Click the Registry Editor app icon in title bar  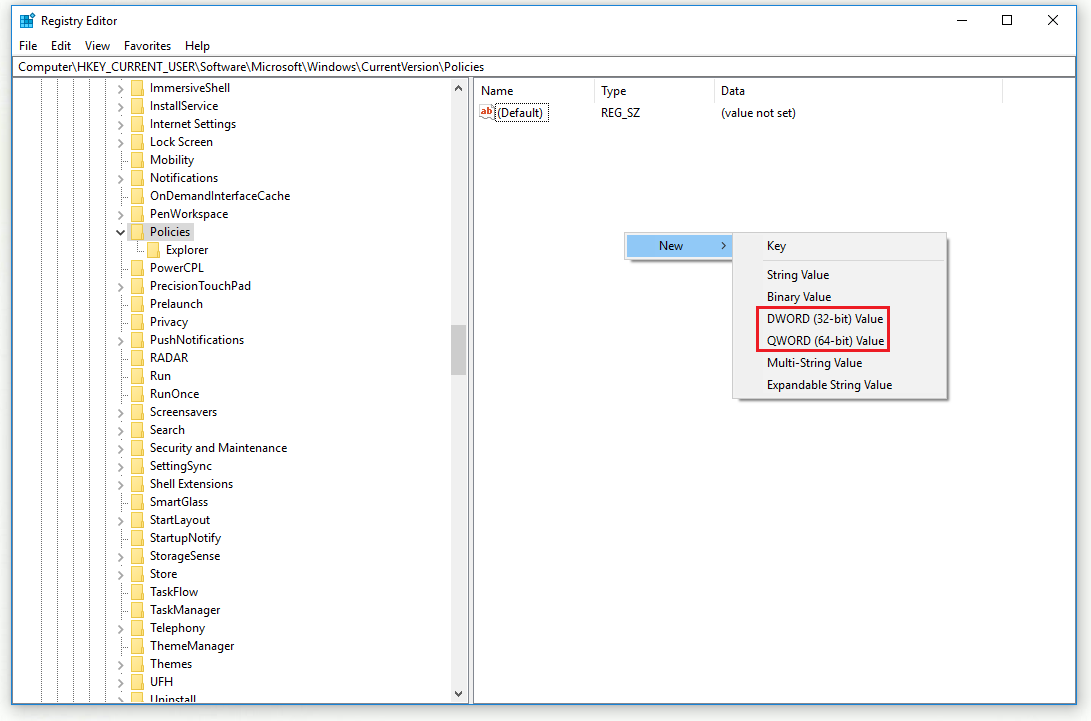27,21
